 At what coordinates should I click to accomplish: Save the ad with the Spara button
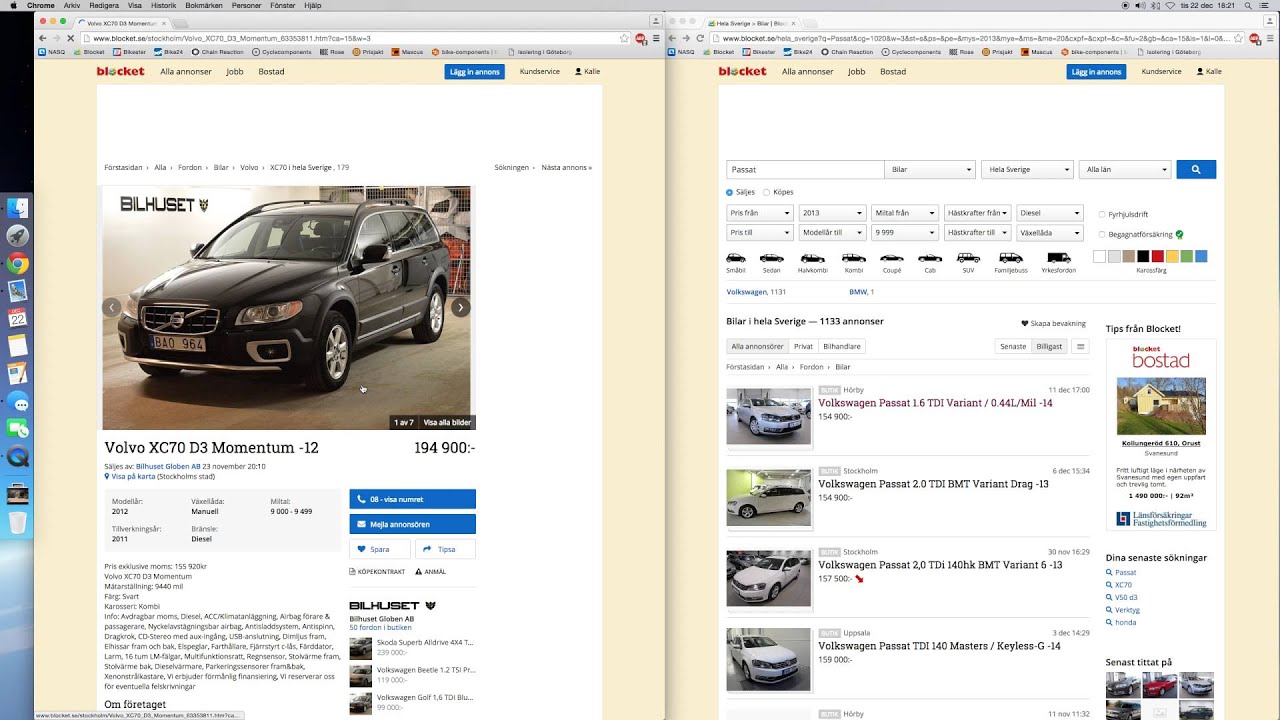coord(380,549)
